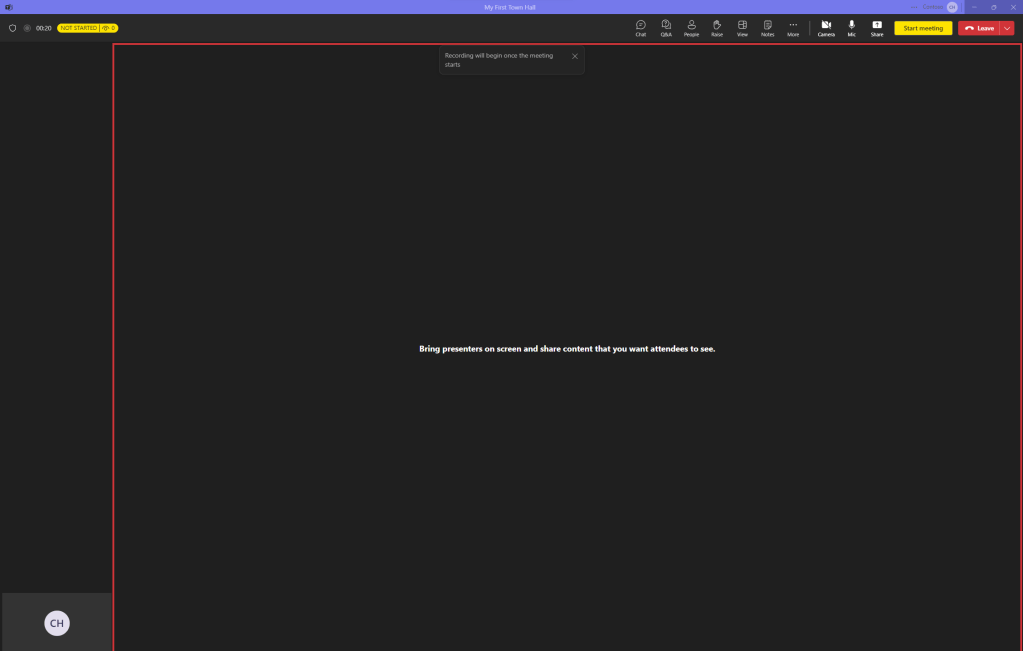Open the CH profile account menu

[x=952, y=7]
